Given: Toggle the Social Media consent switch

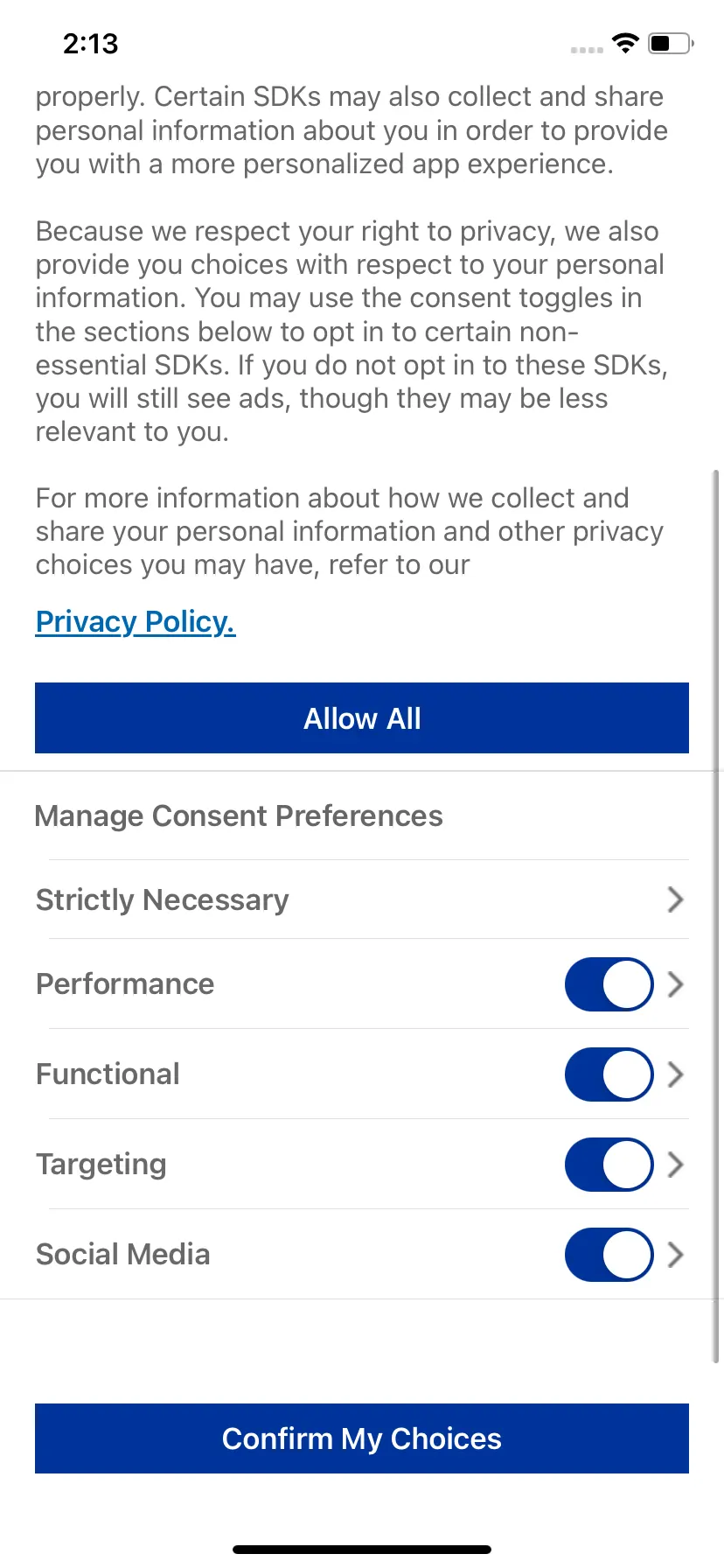Looking at the screenshot, I should click(609, 1255).
